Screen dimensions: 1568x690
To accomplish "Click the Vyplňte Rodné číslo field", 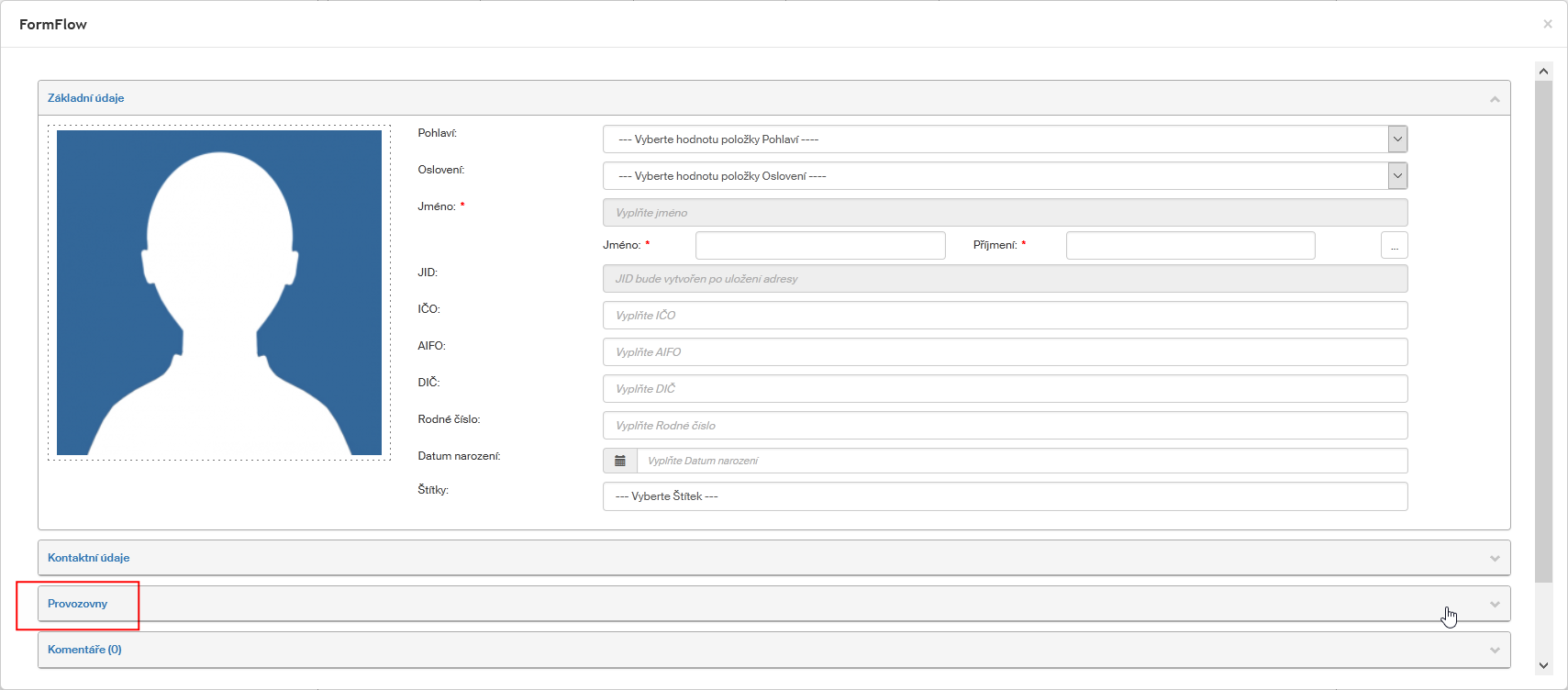I will 1005,426.
